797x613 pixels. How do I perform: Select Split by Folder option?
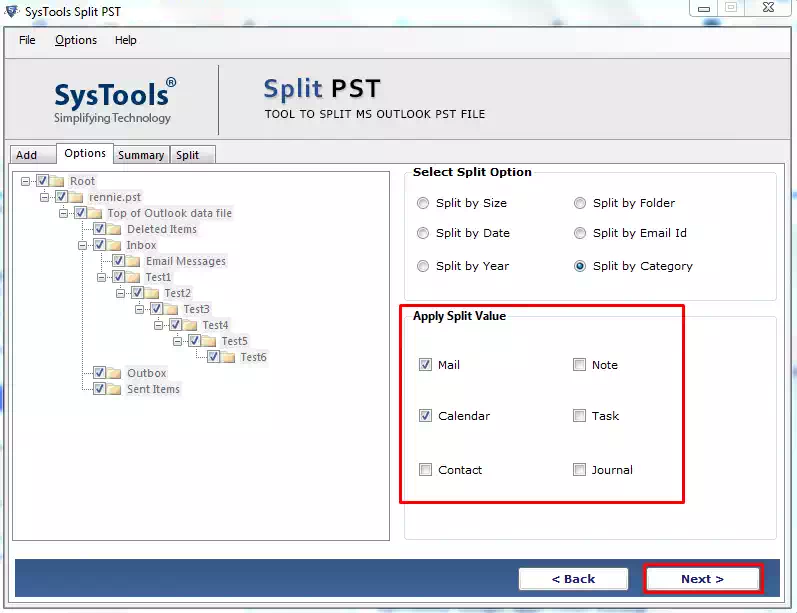point(579,203)
